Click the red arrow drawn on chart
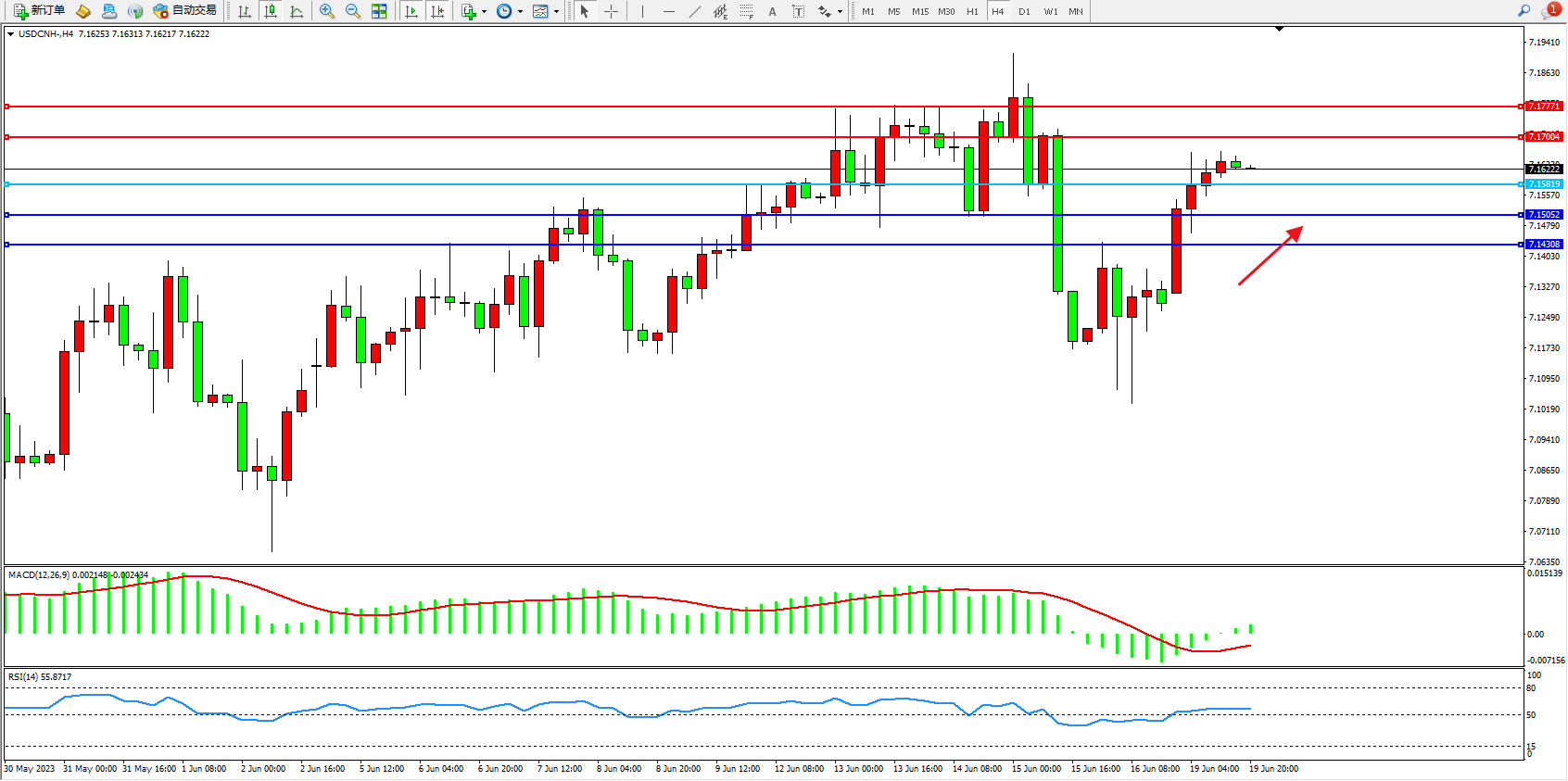 click(1271, 256)
